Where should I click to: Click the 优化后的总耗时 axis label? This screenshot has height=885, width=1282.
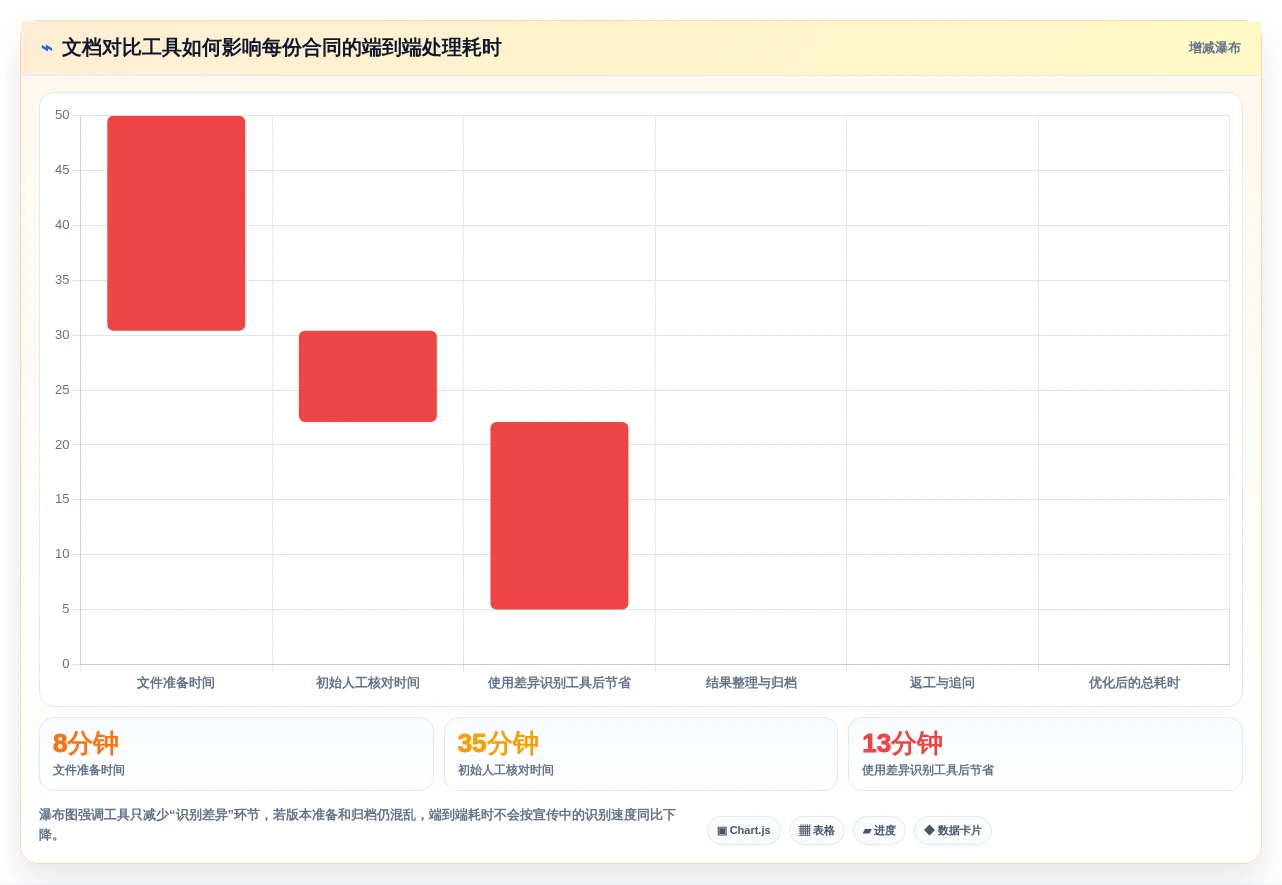(1134, 683)
